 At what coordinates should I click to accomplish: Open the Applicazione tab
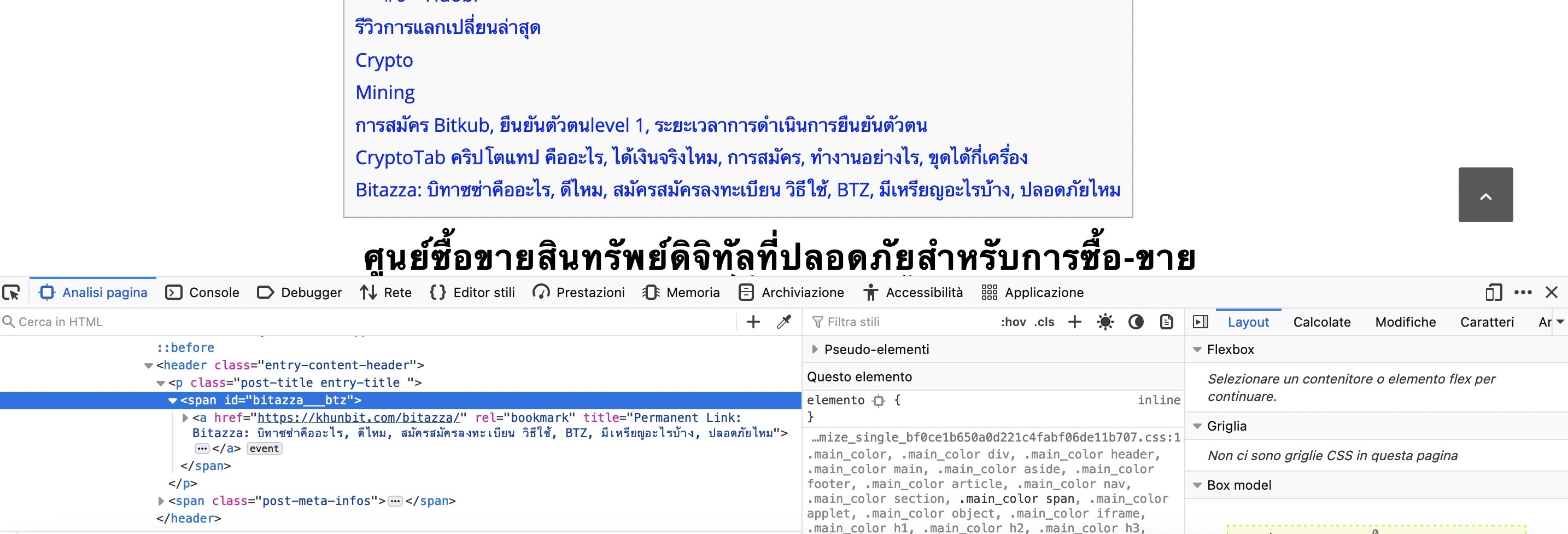pos(1032,293)
